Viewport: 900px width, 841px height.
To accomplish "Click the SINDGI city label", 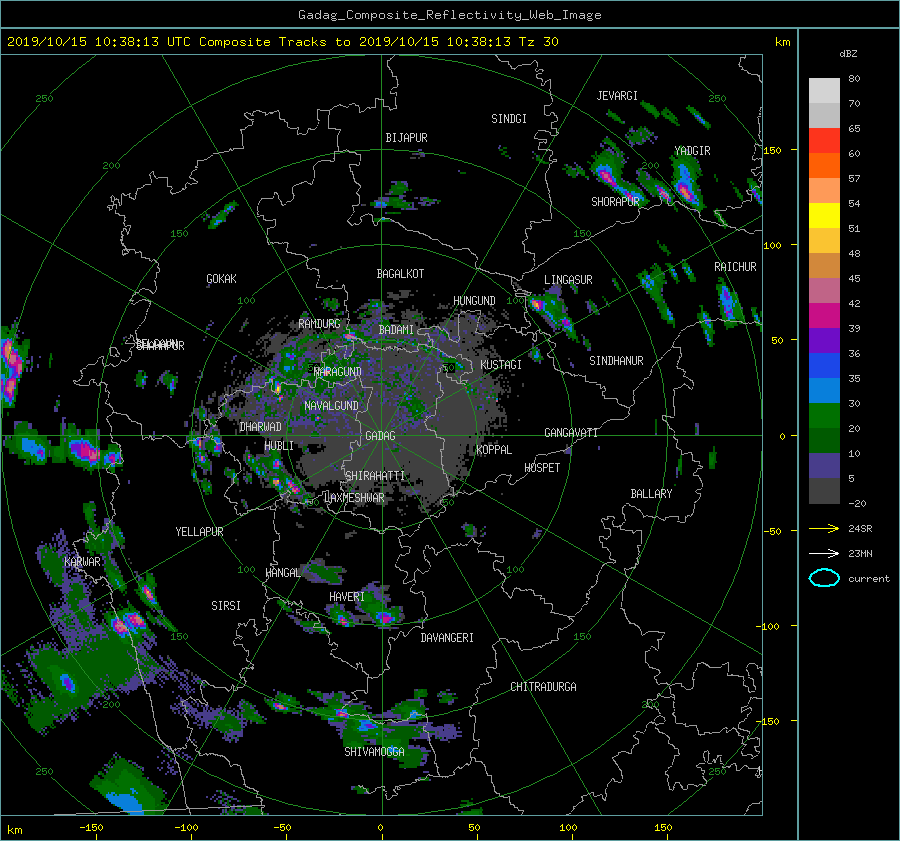I will pyautogui.click(x=509, y=119).
